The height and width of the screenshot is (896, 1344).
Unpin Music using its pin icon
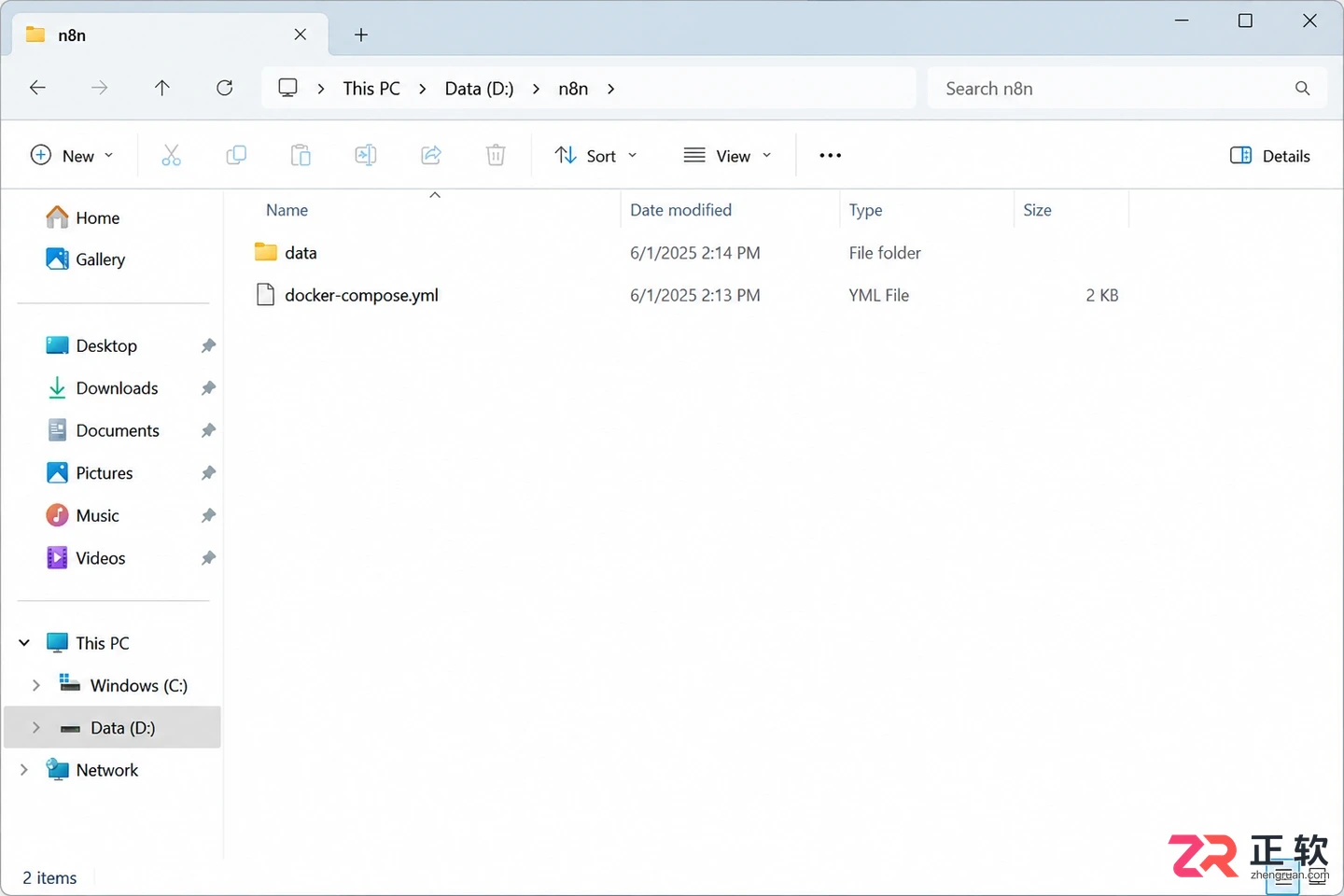click(x=208, y=516)
